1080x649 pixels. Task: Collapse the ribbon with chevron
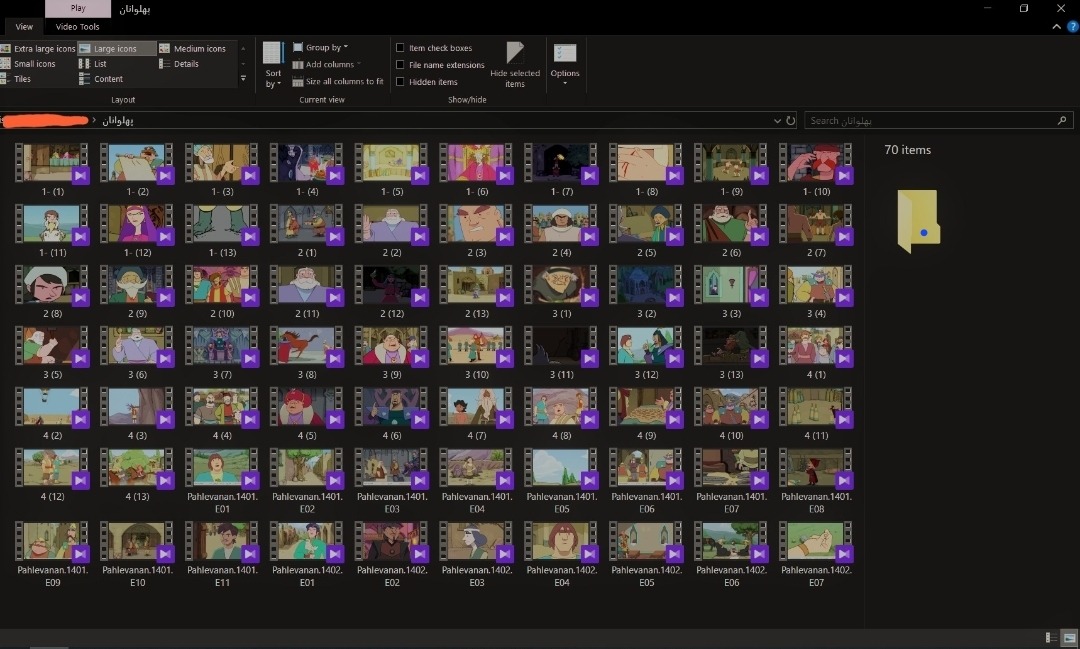pos(1057,27)
